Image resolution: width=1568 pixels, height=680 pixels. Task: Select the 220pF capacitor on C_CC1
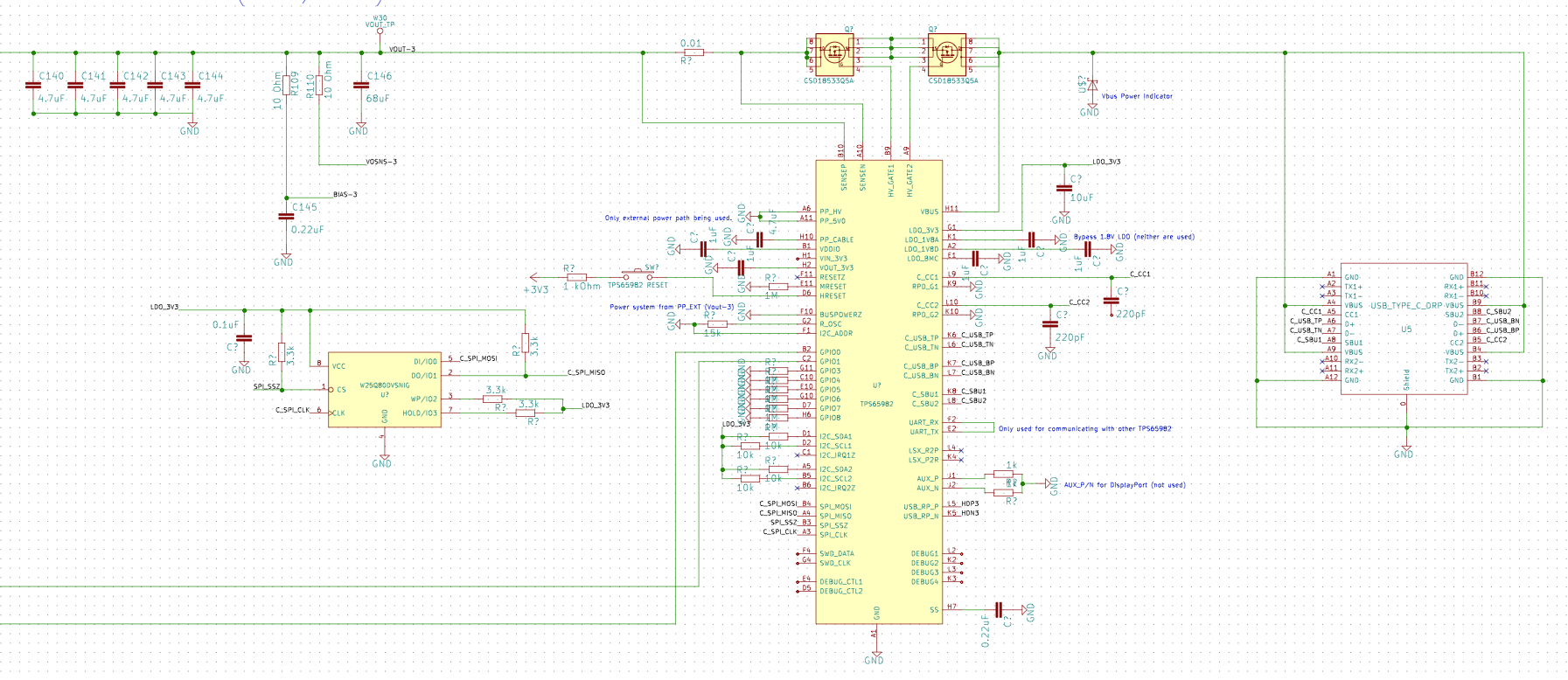1111,301
